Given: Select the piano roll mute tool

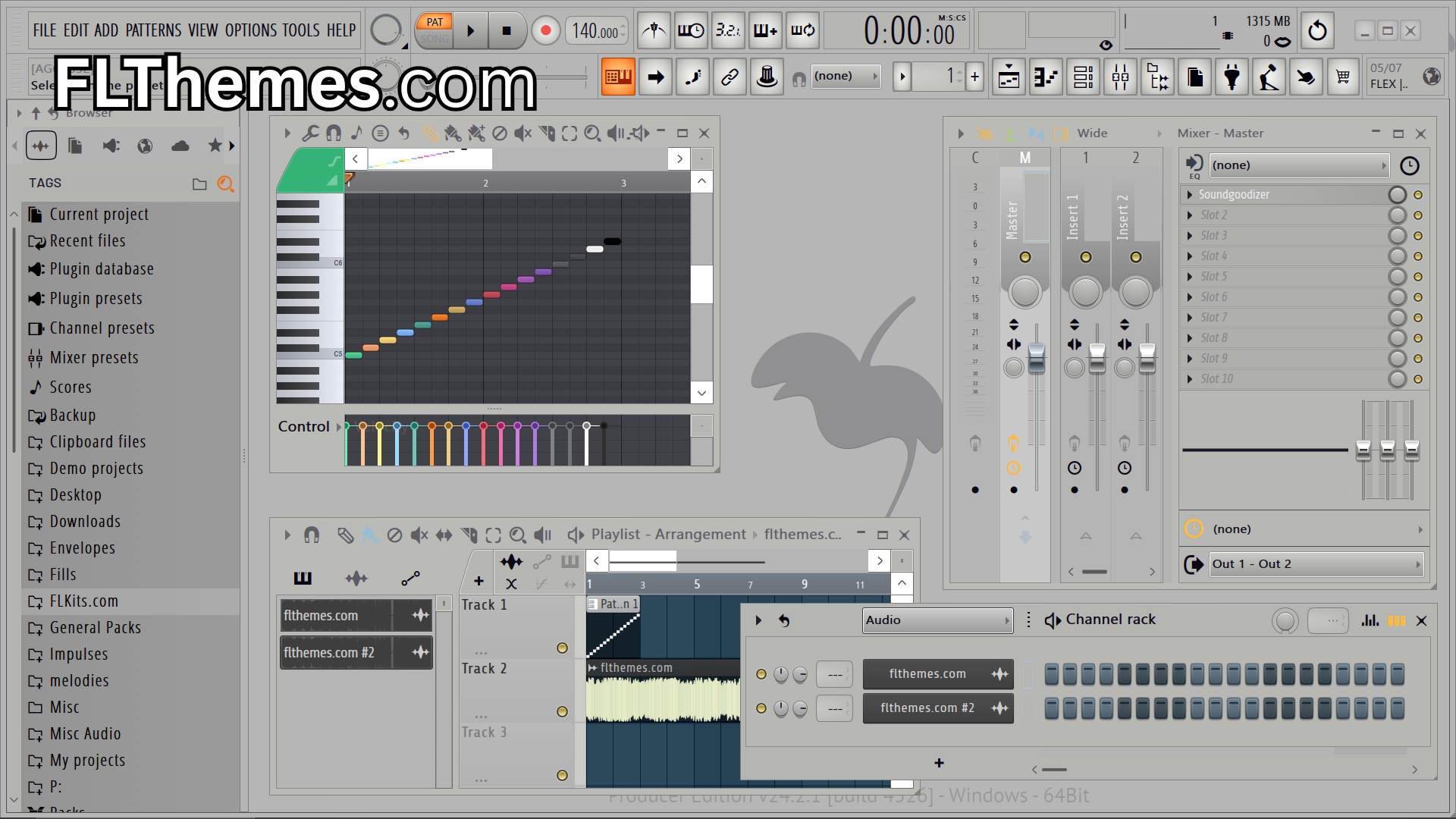Looking at the screenshot, I should pyautogui.click(x=522, y=134).
